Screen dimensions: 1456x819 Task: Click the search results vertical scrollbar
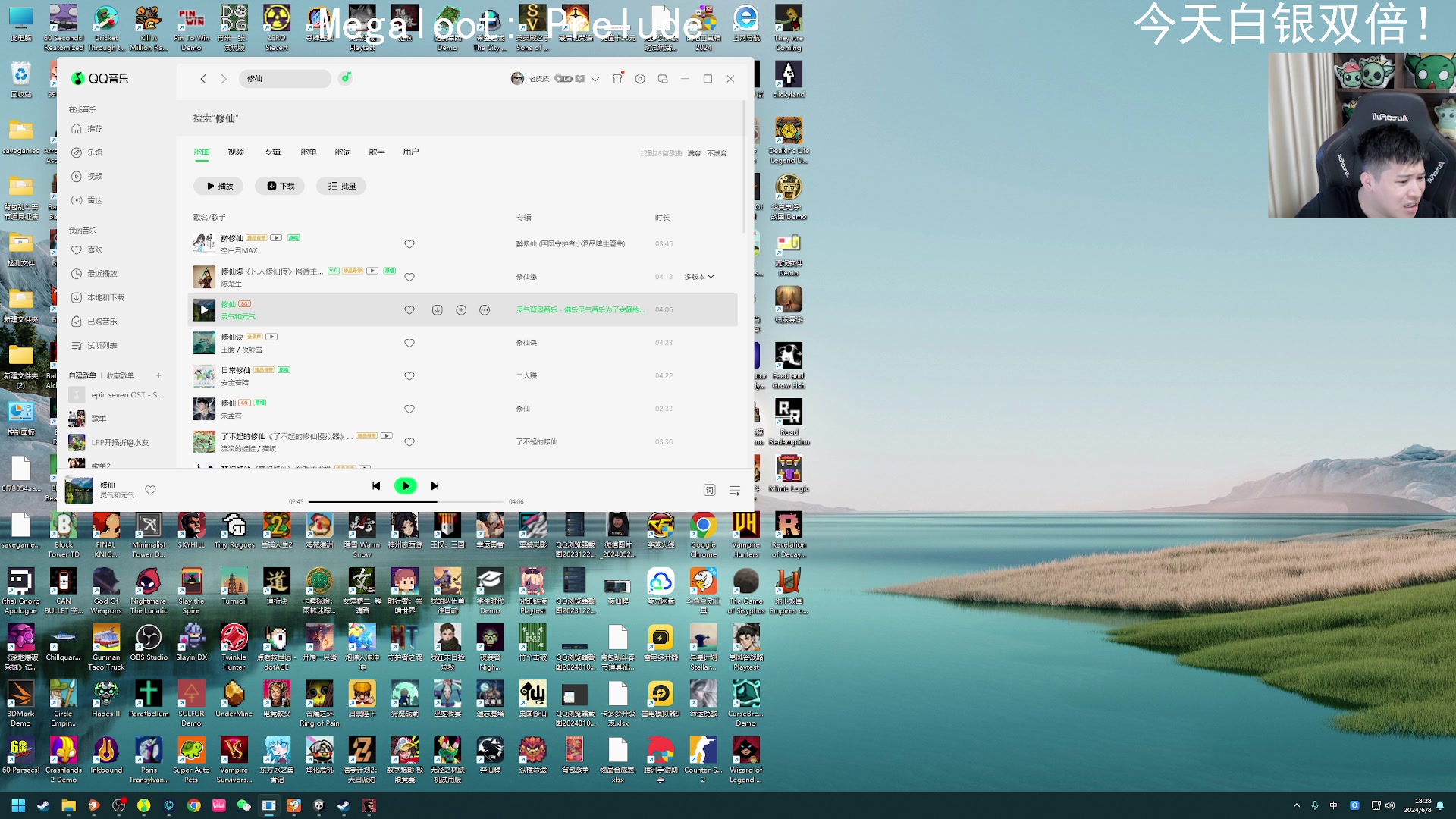pyautogui.click(x=744, y=166)
